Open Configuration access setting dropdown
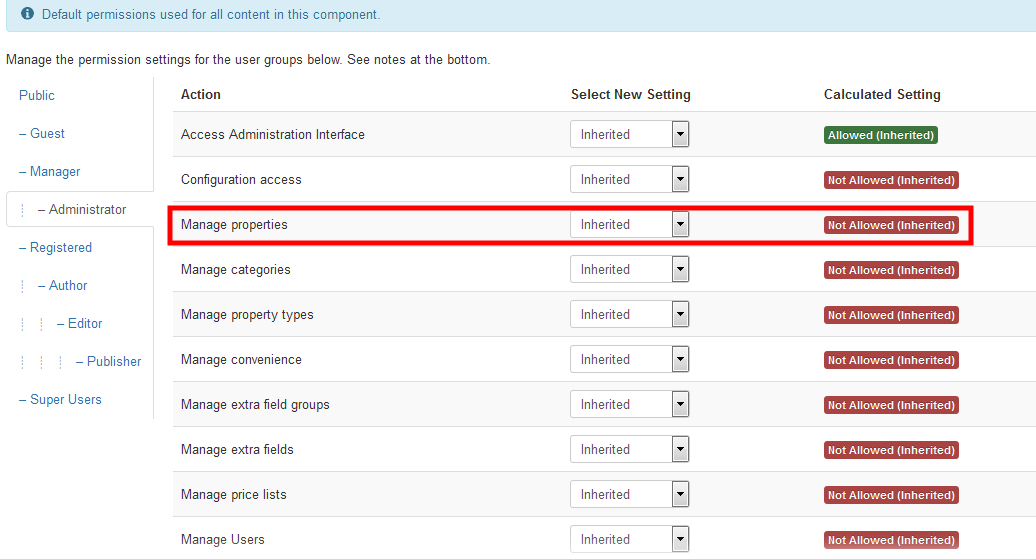The image size is (1036, 559). (630, 179)
